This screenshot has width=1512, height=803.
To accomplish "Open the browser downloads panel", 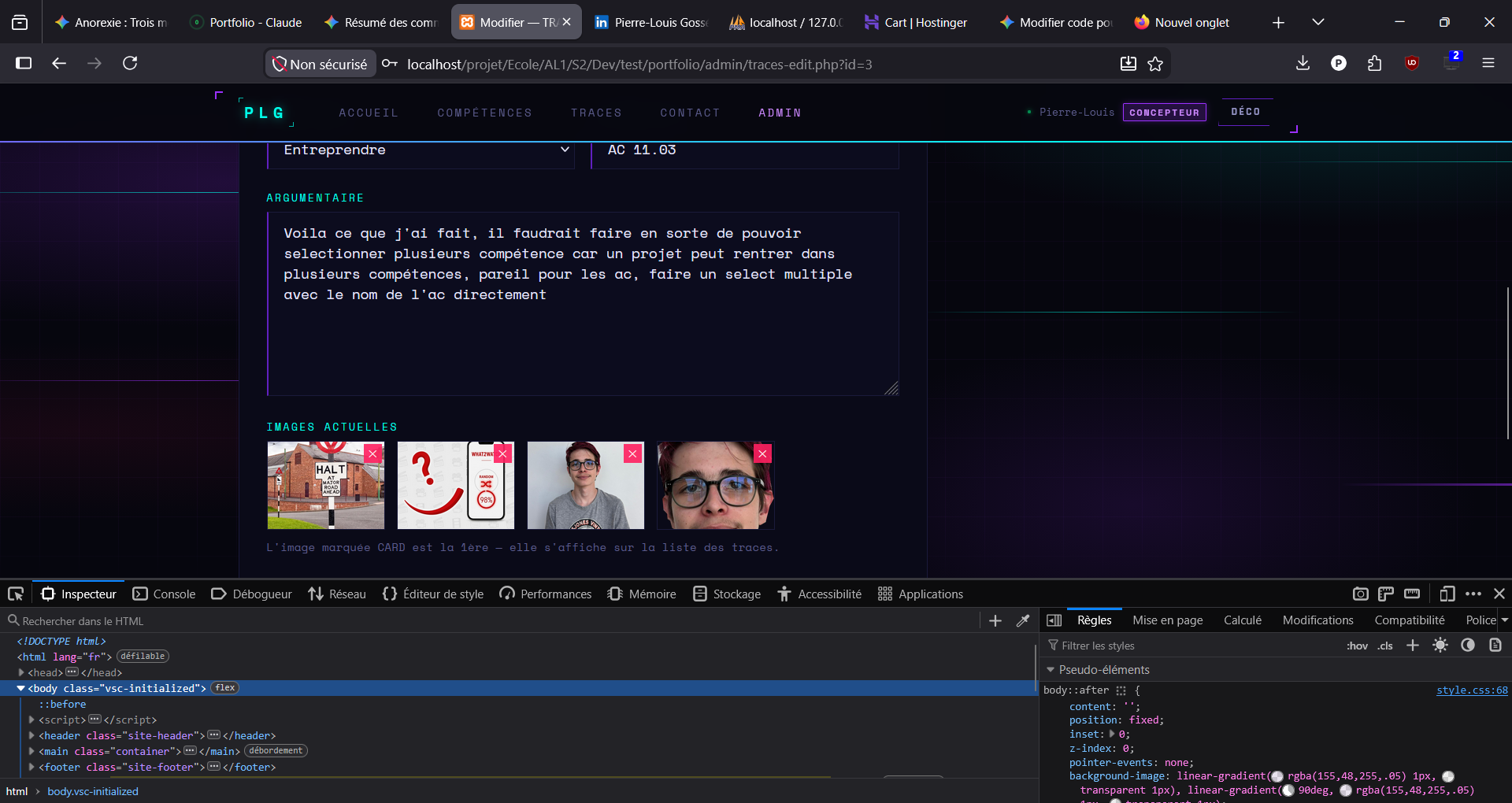I will pos(1303,63).
